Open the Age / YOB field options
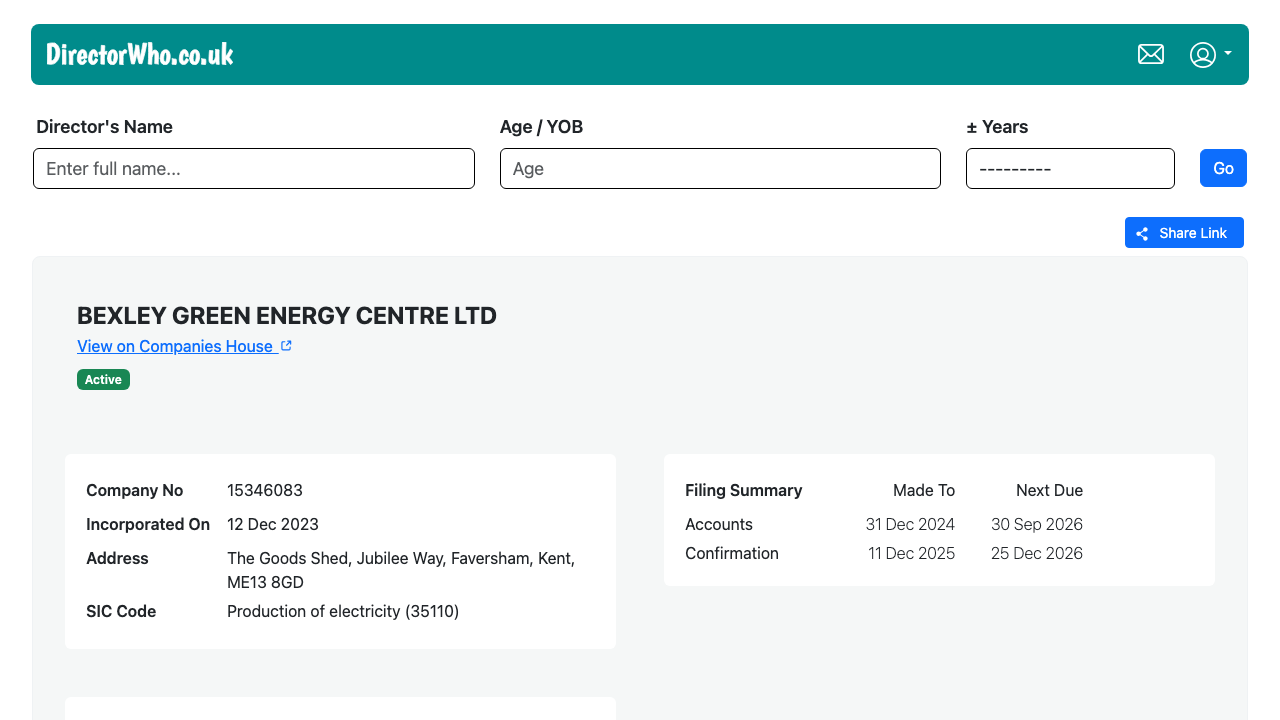The width and height of the screenshot is (1280, 720). coord(720,168)
